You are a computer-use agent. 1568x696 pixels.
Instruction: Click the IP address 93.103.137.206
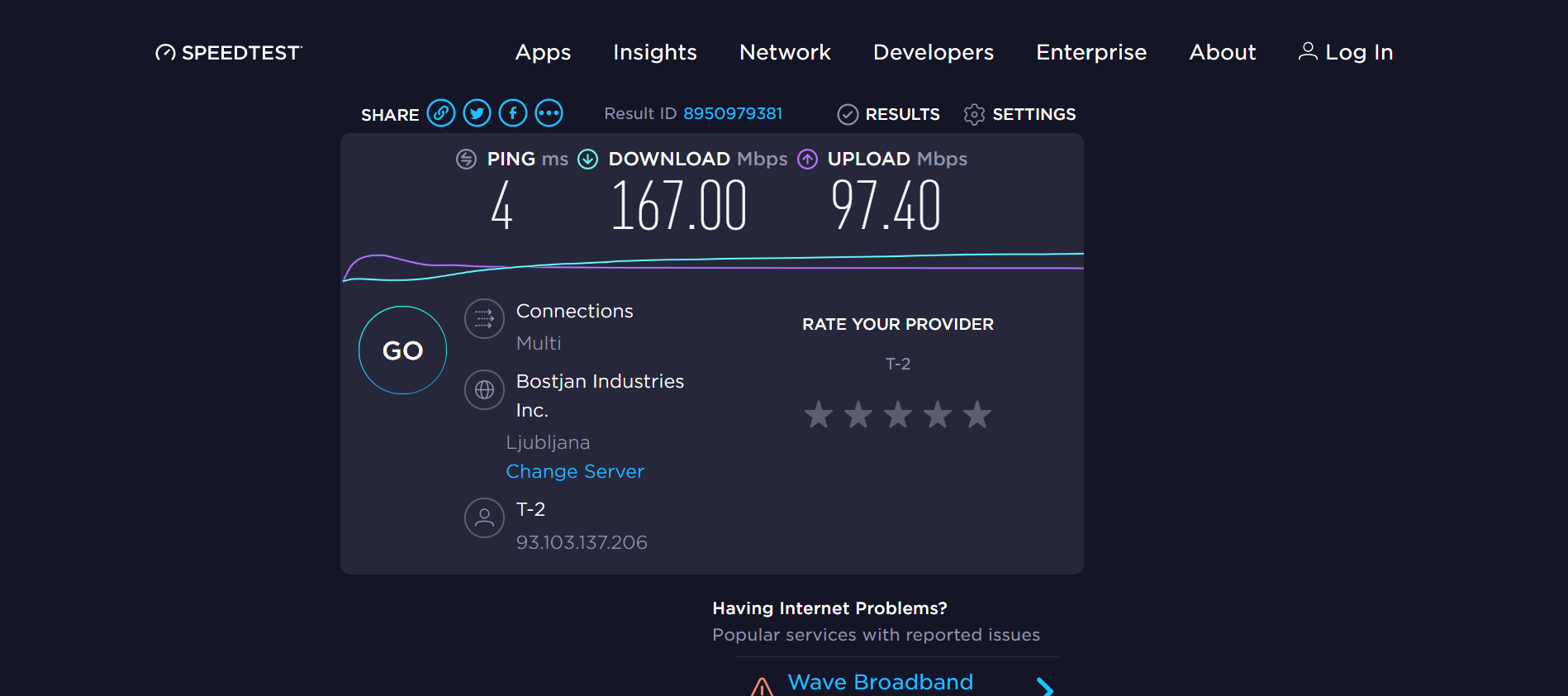pyautogui.click(x=582, y=542)
